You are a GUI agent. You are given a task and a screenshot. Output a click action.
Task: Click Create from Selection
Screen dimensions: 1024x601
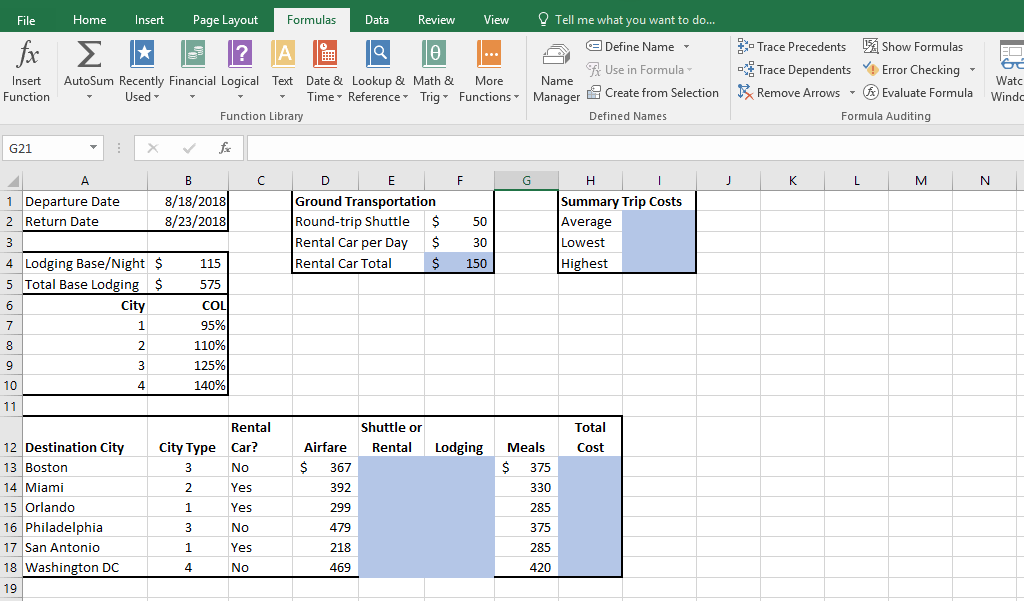coord(652,93)
